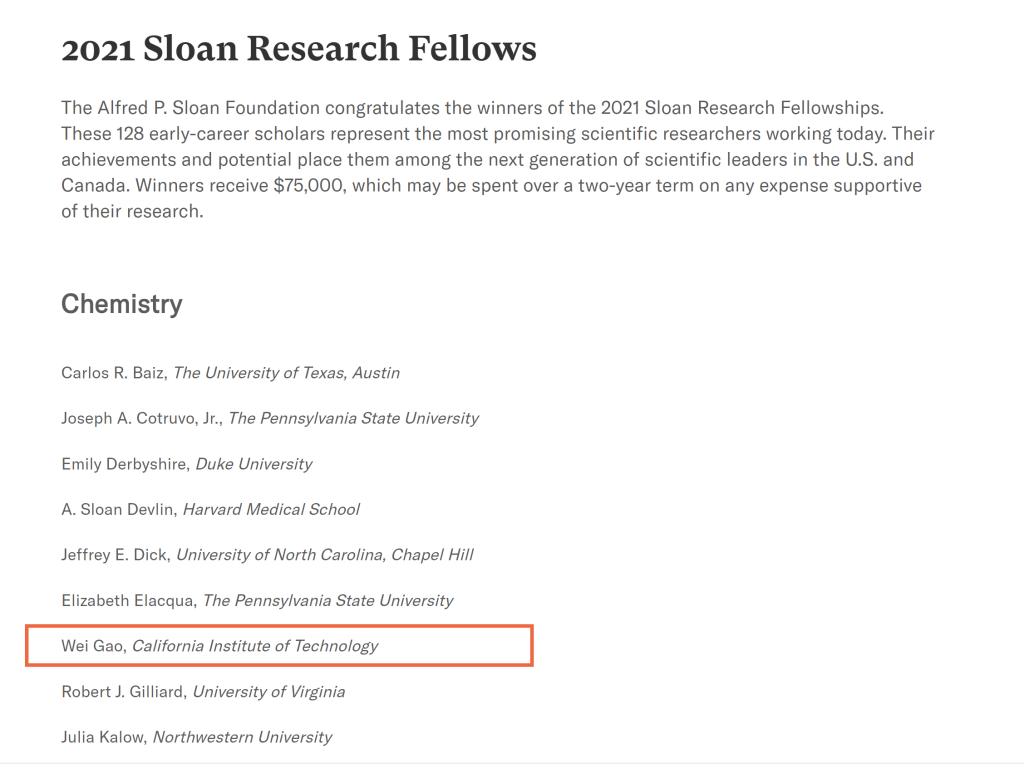Click the "2021 Sloan Research Fellows" page title
The height and width of the screenshot is (768, 1024).
click(x=298, y=49)
